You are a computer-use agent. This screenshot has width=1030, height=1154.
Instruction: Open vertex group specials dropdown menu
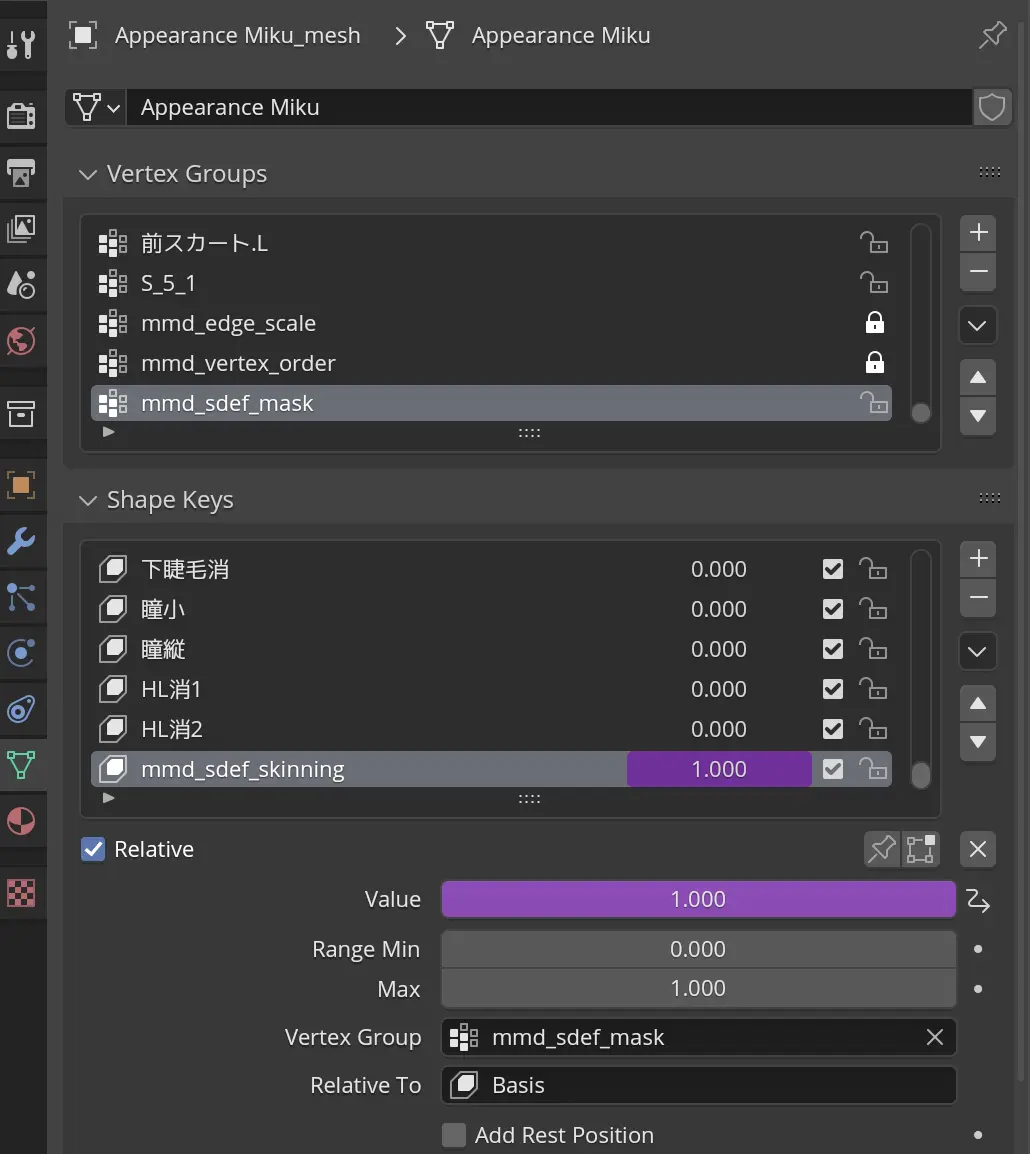(x=978, y=325)
